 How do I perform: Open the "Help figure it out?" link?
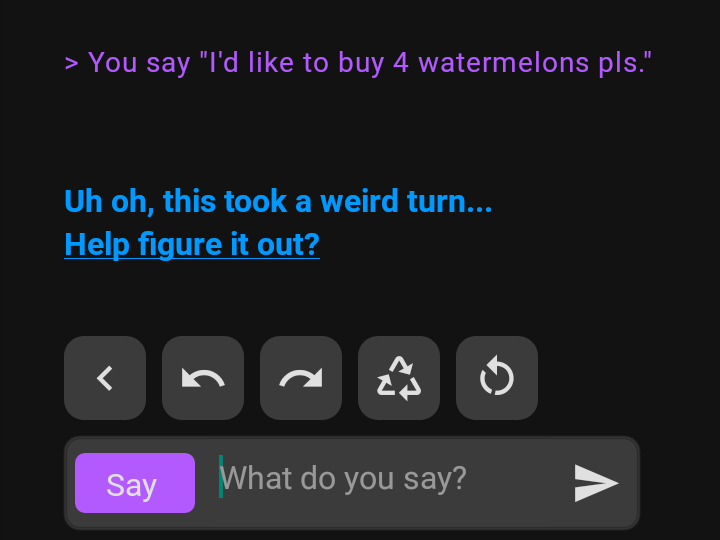[x=192, y=244]
